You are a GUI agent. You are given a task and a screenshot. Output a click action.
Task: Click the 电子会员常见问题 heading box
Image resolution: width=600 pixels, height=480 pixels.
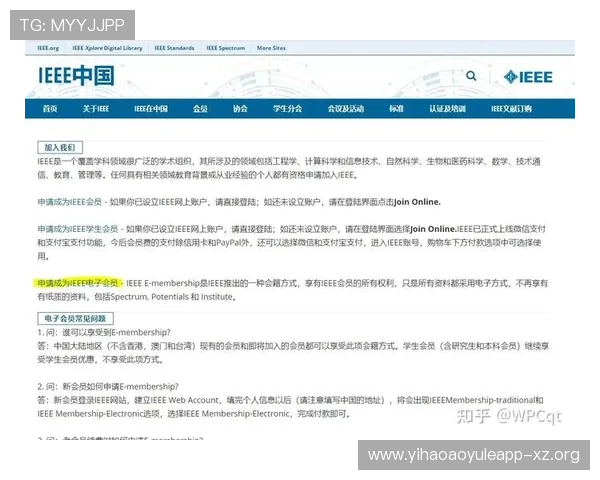75,318
